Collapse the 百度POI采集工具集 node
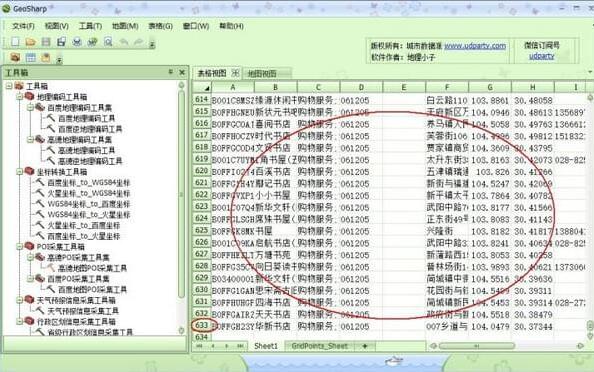Image resolution: width=594 pixels, height=372 pixels. click(x=30, y=279)
